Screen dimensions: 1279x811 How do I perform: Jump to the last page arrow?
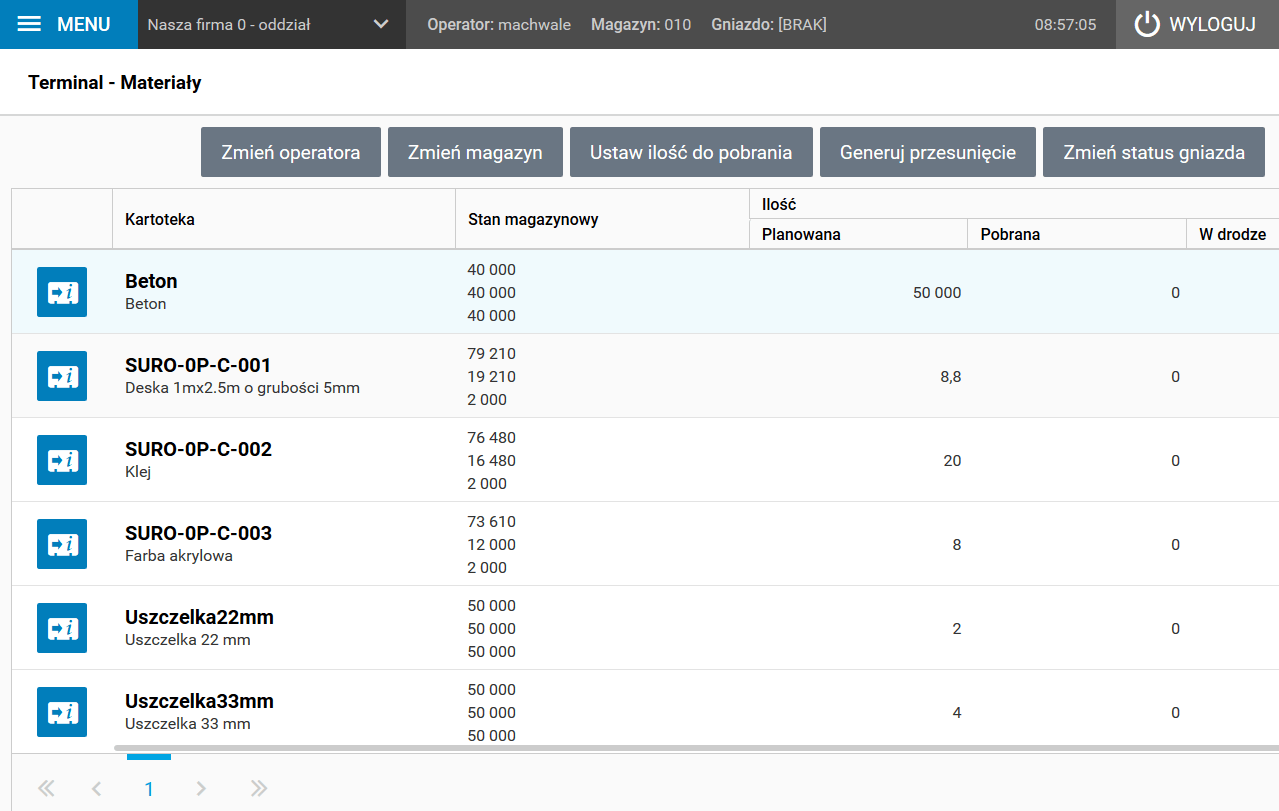(259, 789)
